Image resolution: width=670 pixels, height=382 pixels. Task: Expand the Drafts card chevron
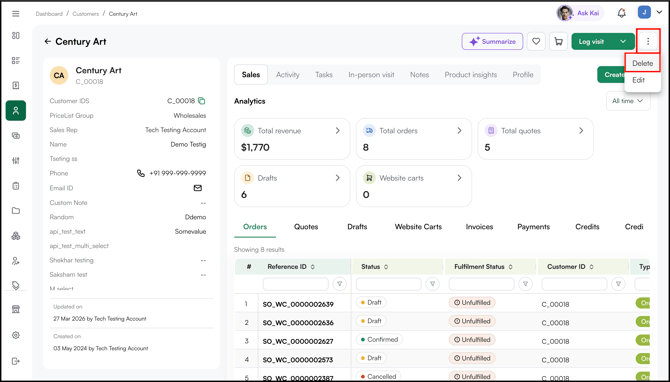[x=338, y=178]
